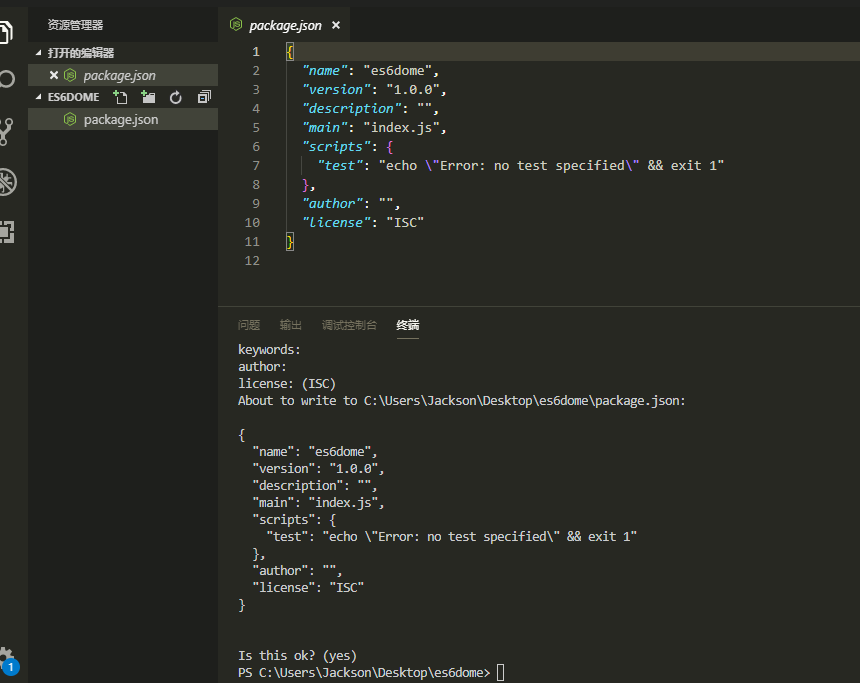
Task: Click the "version" key on line 3
Action: (336, 89)
